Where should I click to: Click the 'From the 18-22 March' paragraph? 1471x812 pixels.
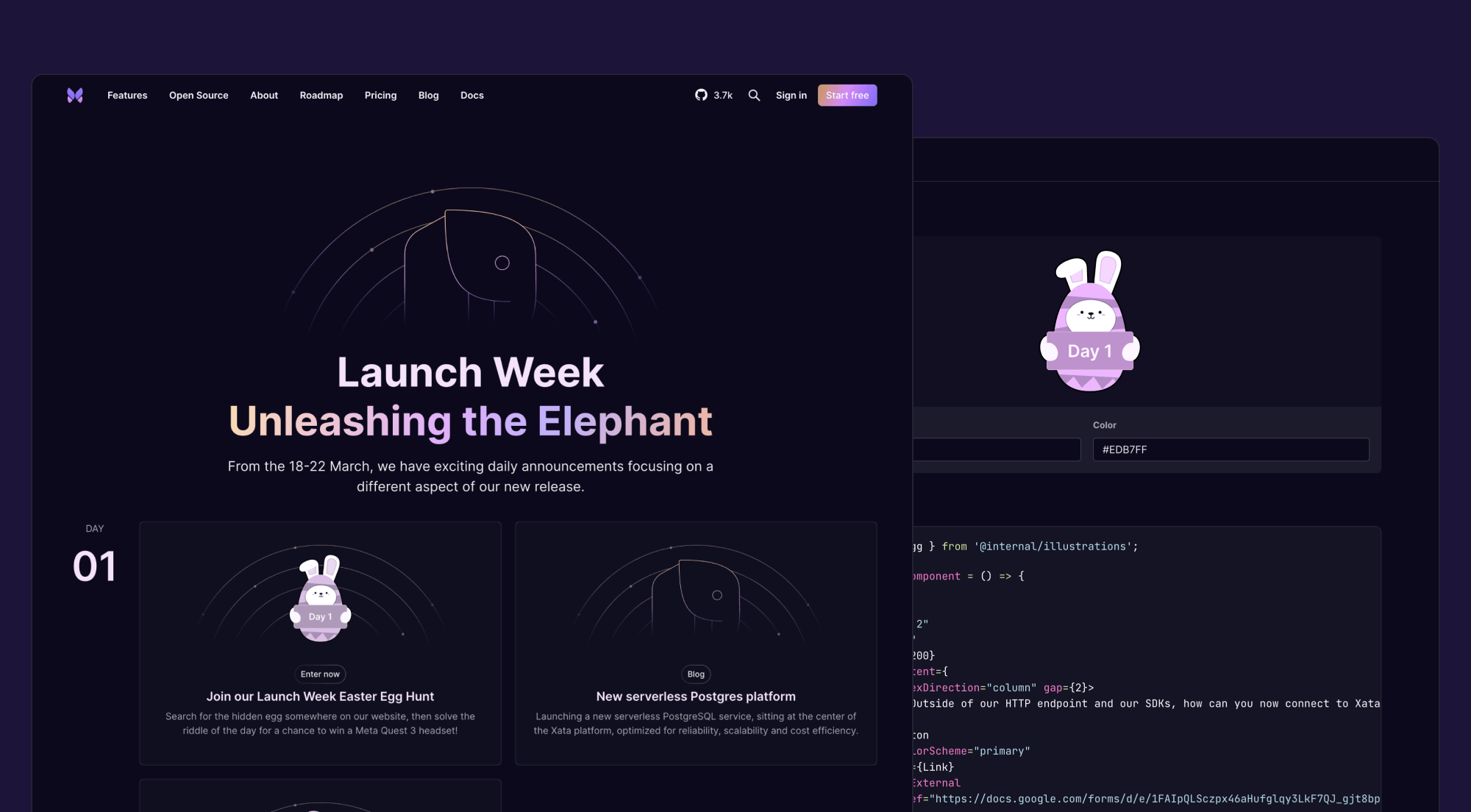pos(471,477)
